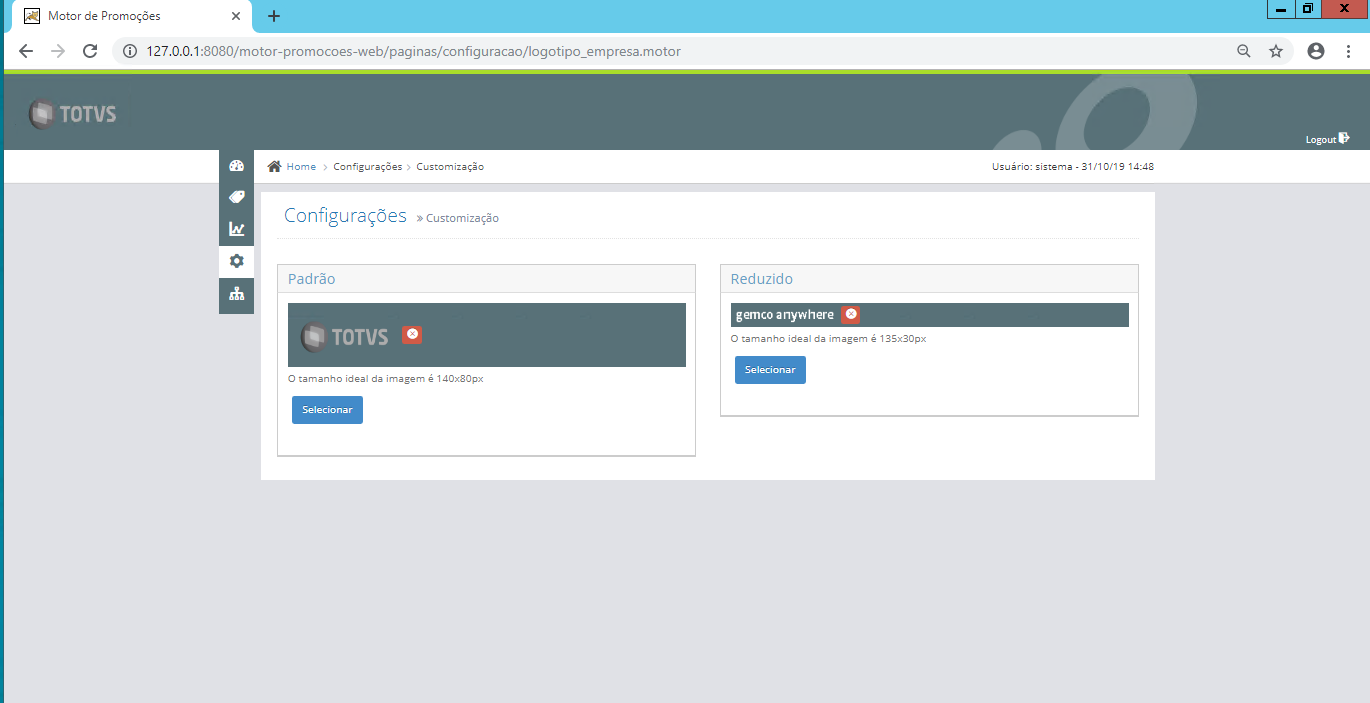
Task: Open the dashboard gauge sidebar icon
Action: pos(236,166)
